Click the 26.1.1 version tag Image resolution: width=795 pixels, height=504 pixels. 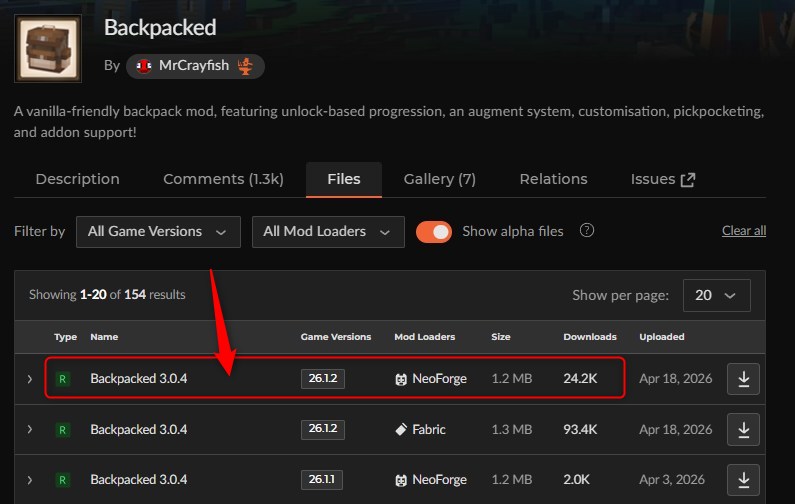coord(321,479)
